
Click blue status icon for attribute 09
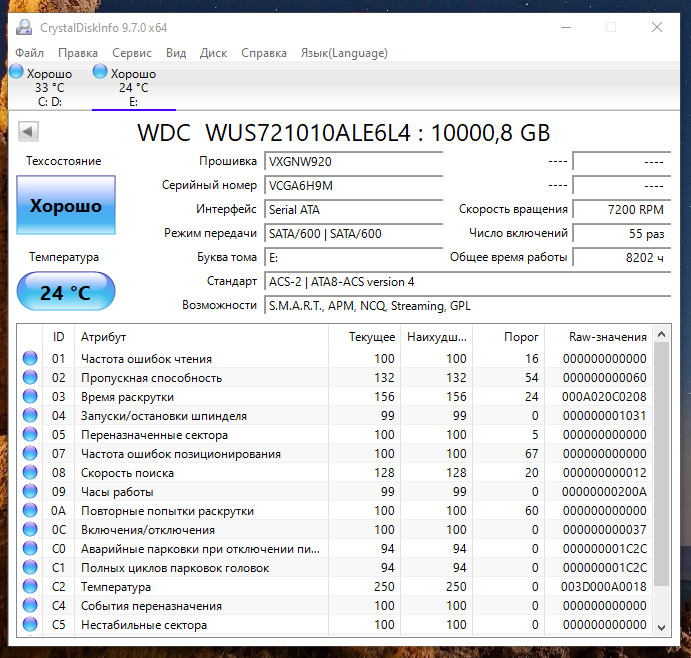pos(29,492)
